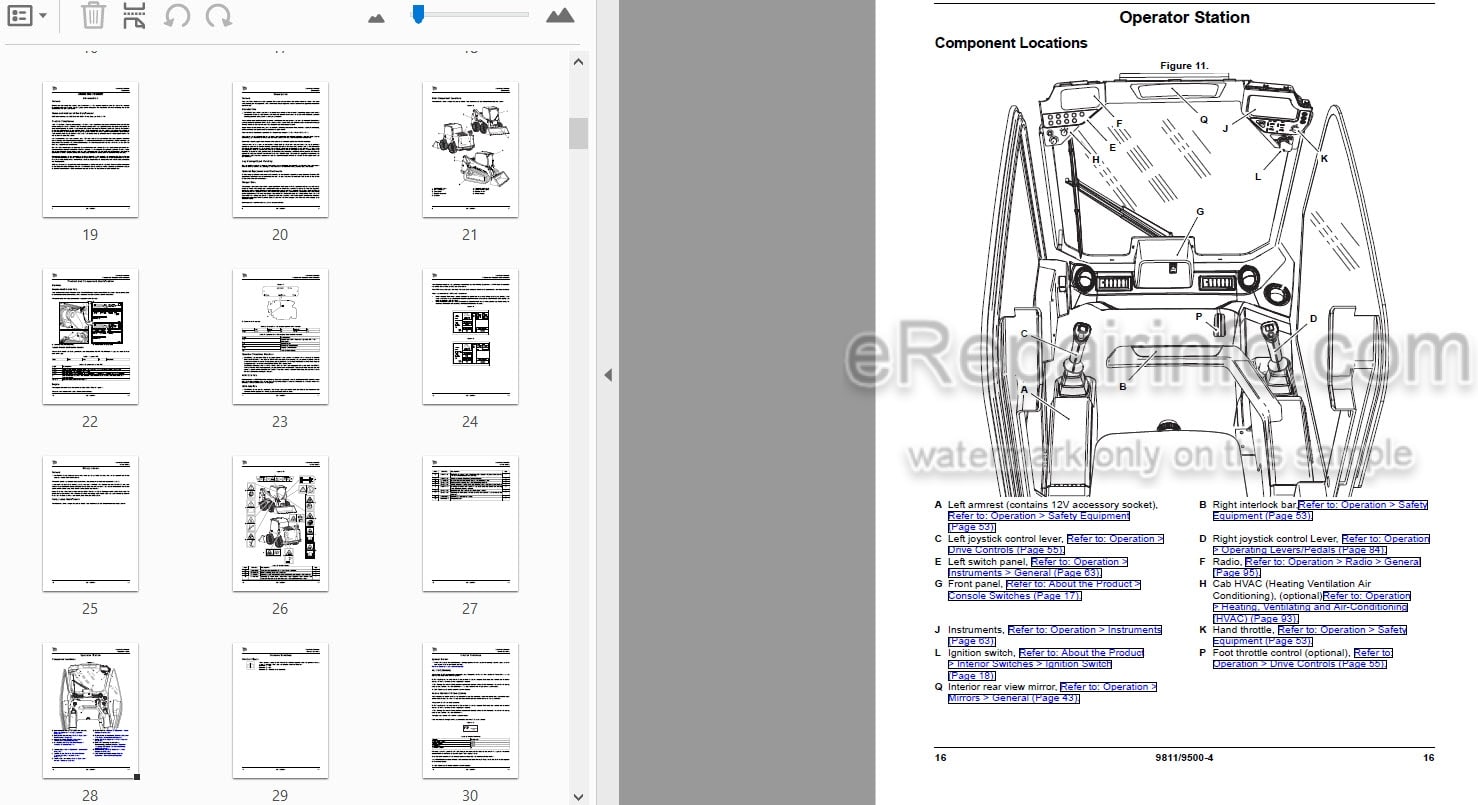Screen dimensions: 1478x805
Task: Select page 29 thumbnail
Action: tap(280, 711)
